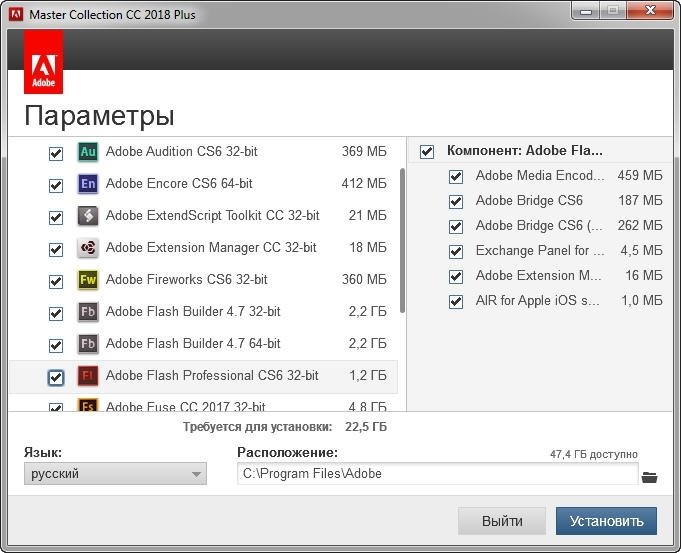Toggle Flash Builder 4.7 64-bit checkbox
The height and width of the screenshot is (553, 681).
click(56, 345)
